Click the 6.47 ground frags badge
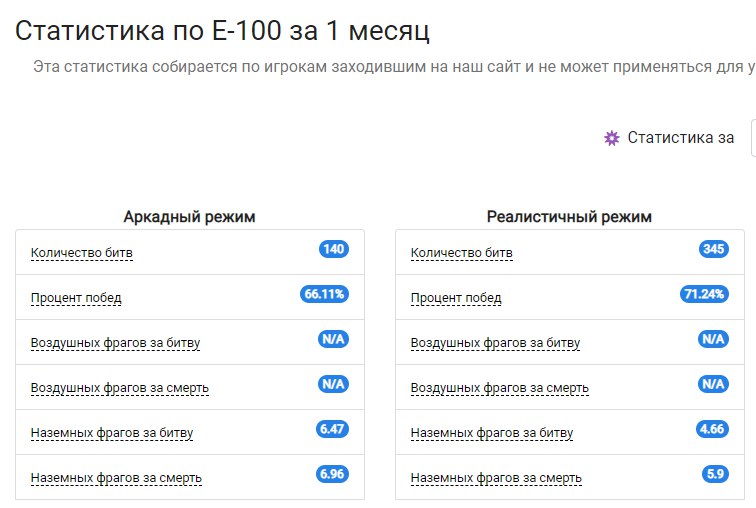The image size is (756, 508). coord(332,429)
